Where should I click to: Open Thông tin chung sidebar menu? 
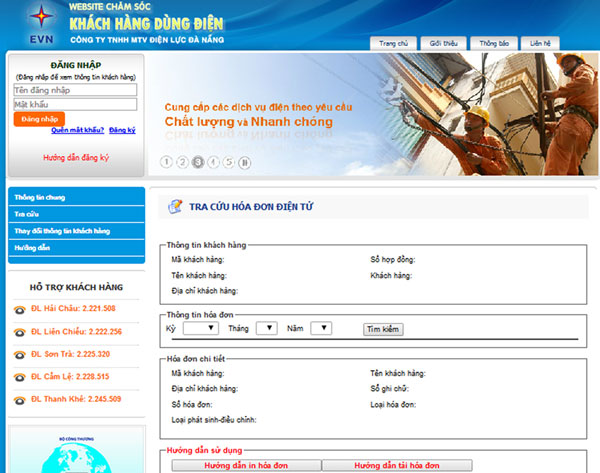tap(76, 197)
